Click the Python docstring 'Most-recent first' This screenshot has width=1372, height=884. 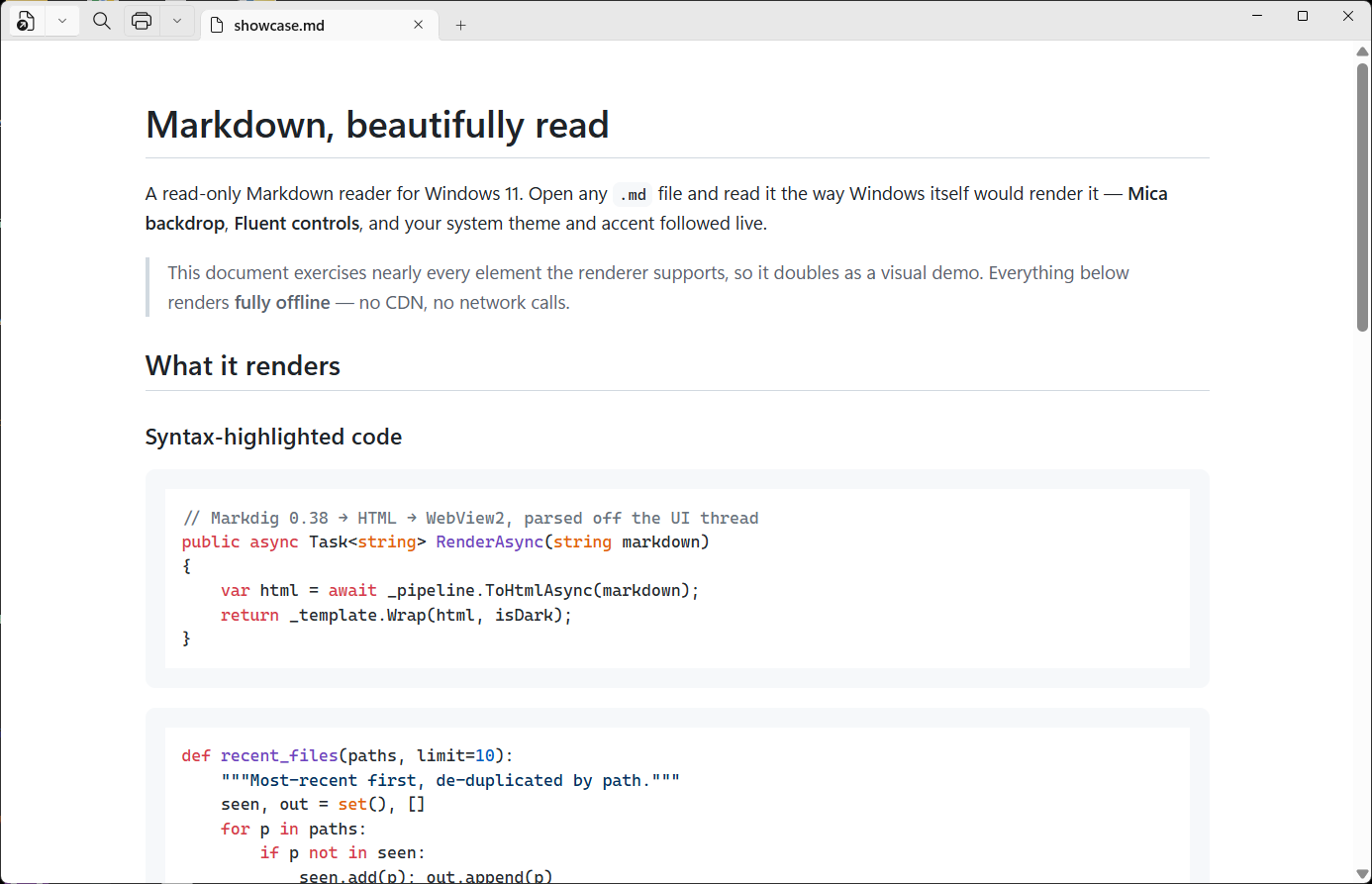click(x=450, y=780)
